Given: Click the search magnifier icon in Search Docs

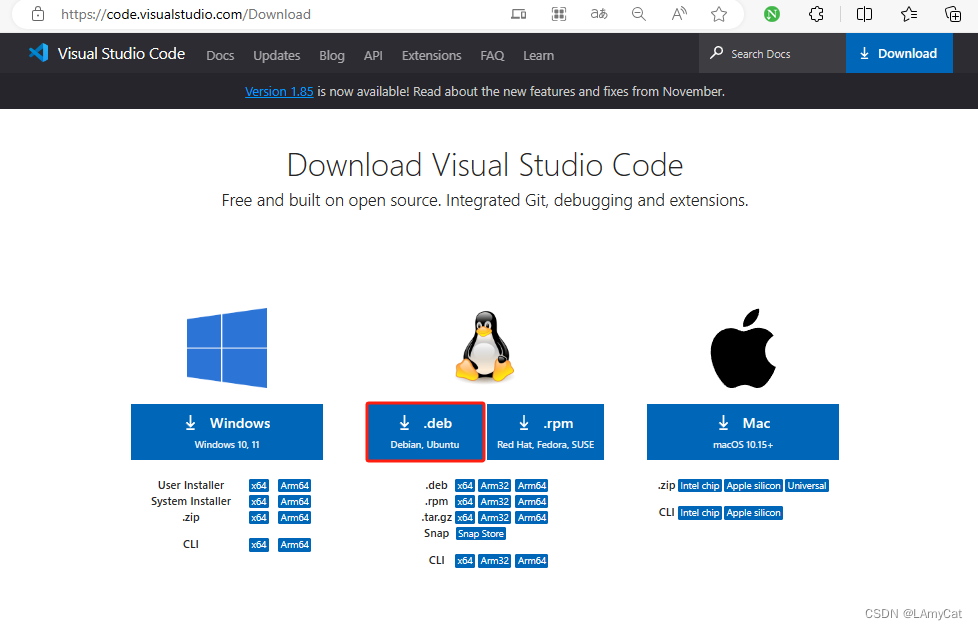Looking at the screenshot, I should [717, 53].
